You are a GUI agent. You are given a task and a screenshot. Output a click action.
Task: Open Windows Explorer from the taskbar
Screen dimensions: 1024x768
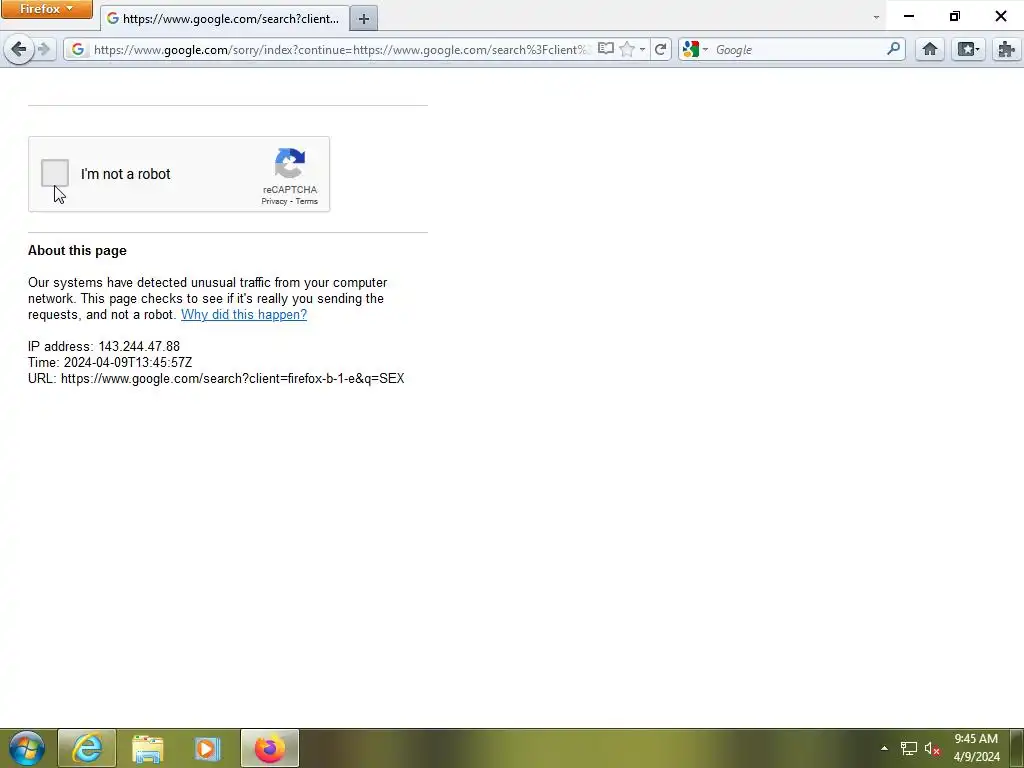(147, 748)
